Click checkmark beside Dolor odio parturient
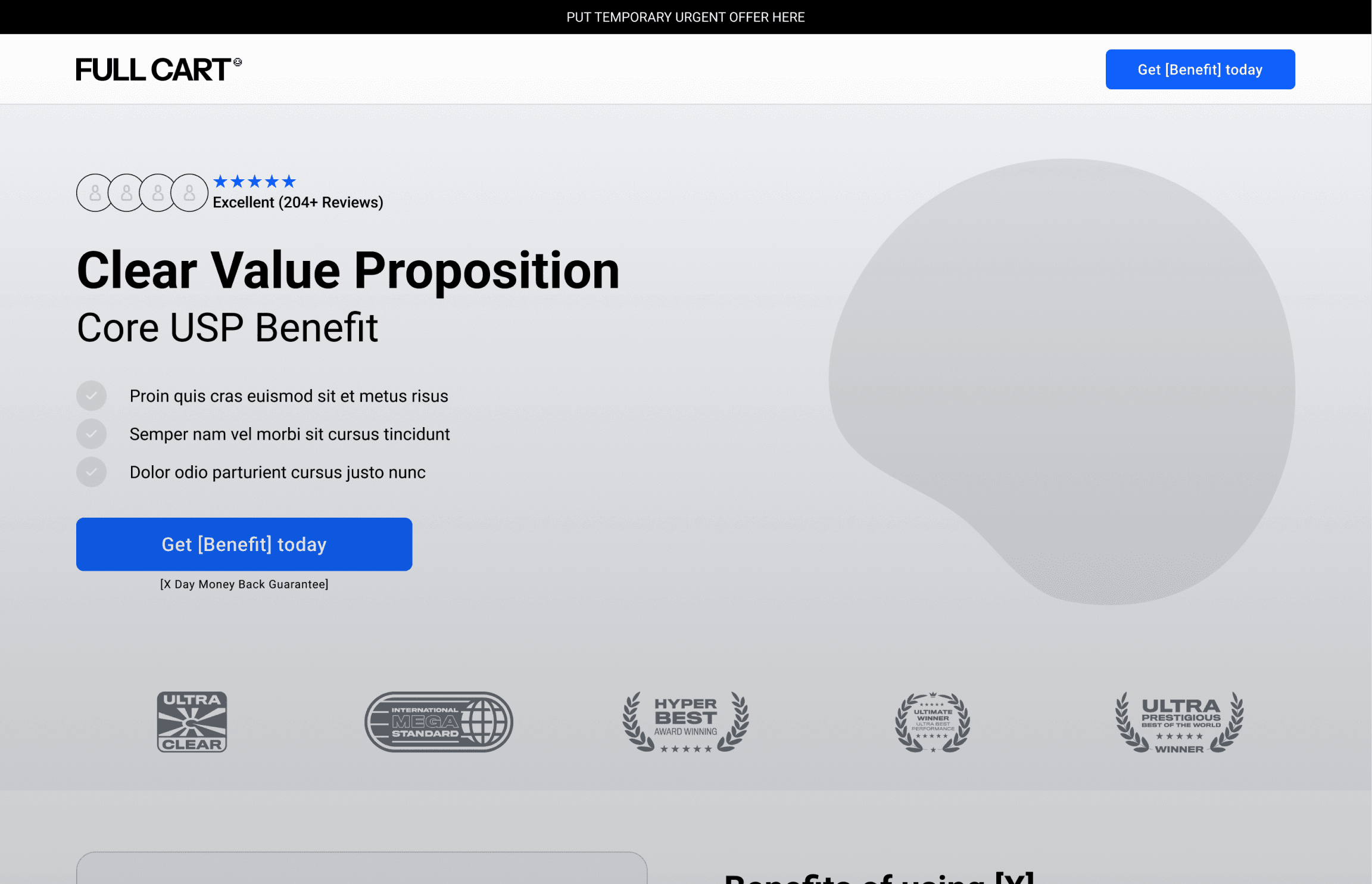 coord(91,472)
